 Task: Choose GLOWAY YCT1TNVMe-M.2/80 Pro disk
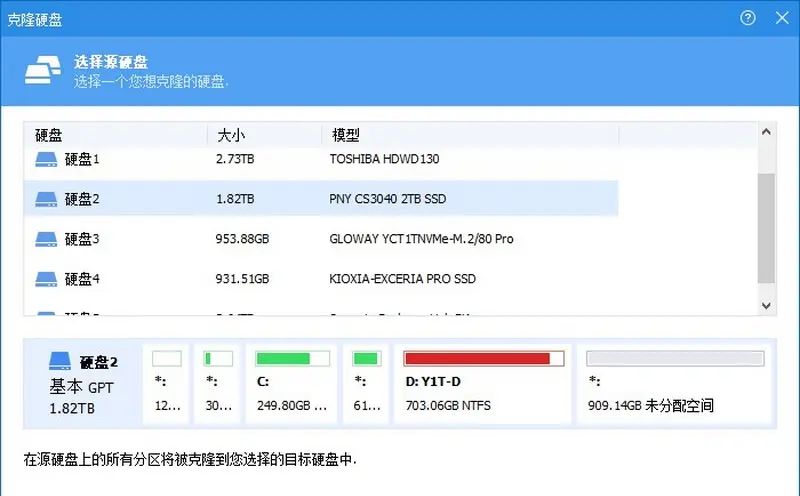tap(321, 239)
